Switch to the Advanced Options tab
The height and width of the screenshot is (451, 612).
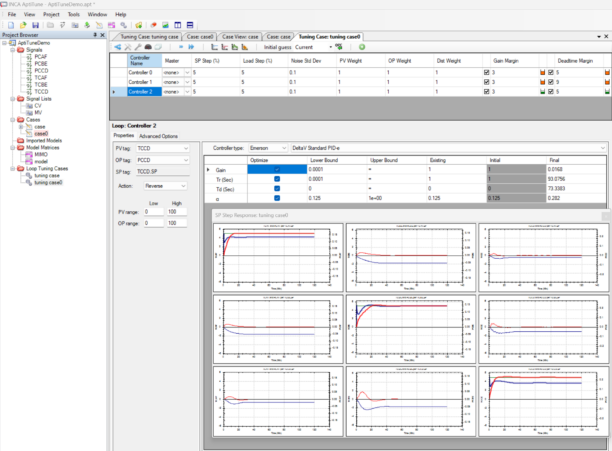coord(159,135)
